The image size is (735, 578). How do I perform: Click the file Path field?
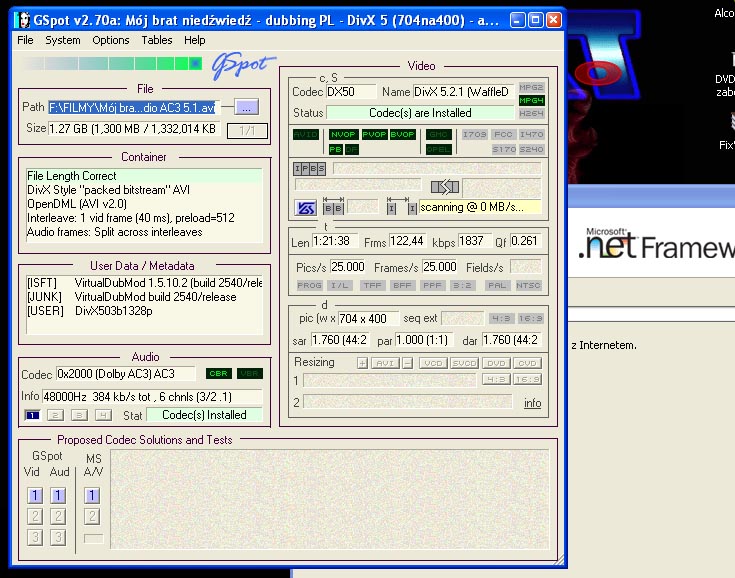coord(133,108)
